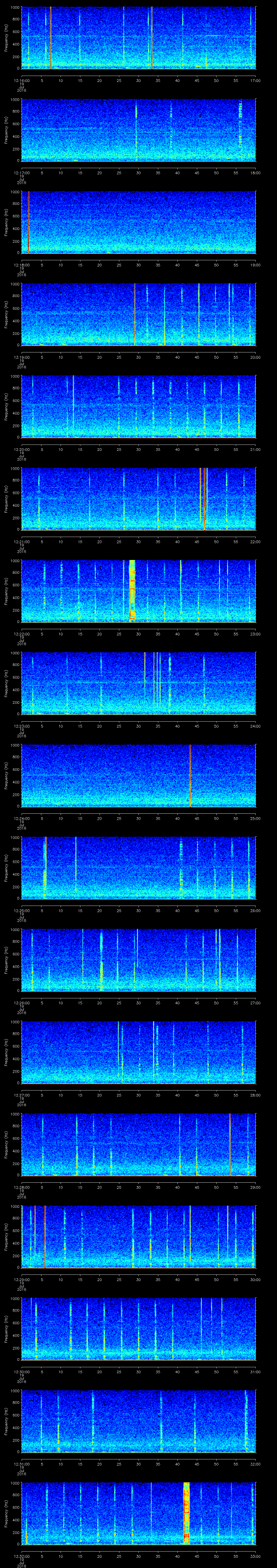
Task: Select the spectrogram panel starting at 12:23:00
Action: [x=138, y=683]
